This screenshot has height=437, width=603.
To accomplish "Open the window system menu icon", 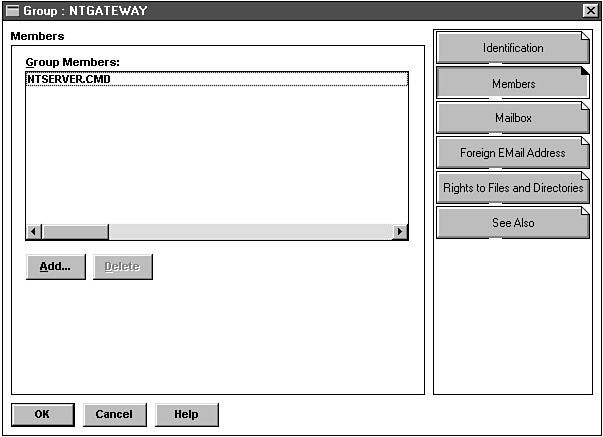I will point(13,10).
